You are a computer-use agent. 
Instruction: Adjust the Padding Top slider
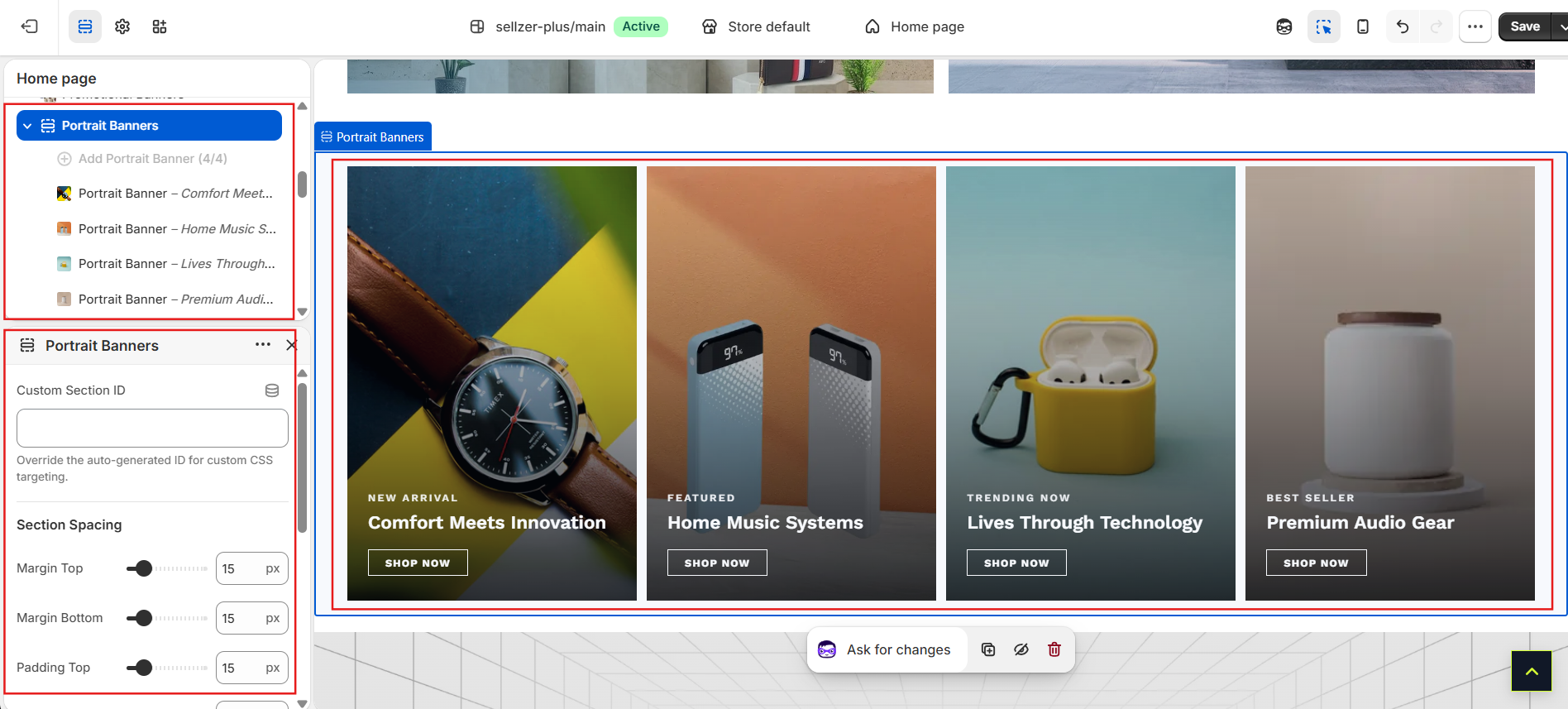point(167,668)
